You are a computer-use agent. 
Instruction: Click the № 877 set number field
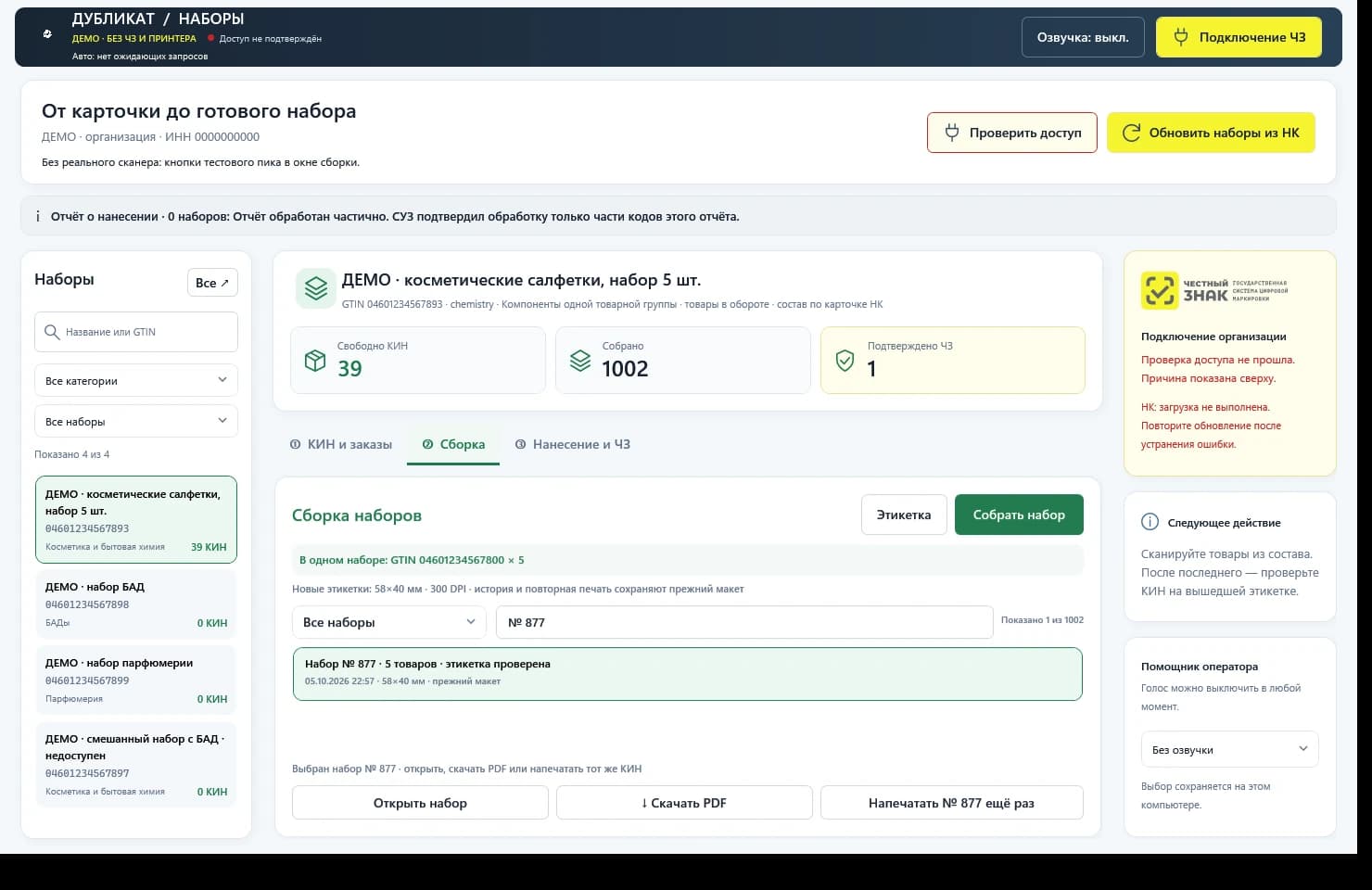click(744, 622)
